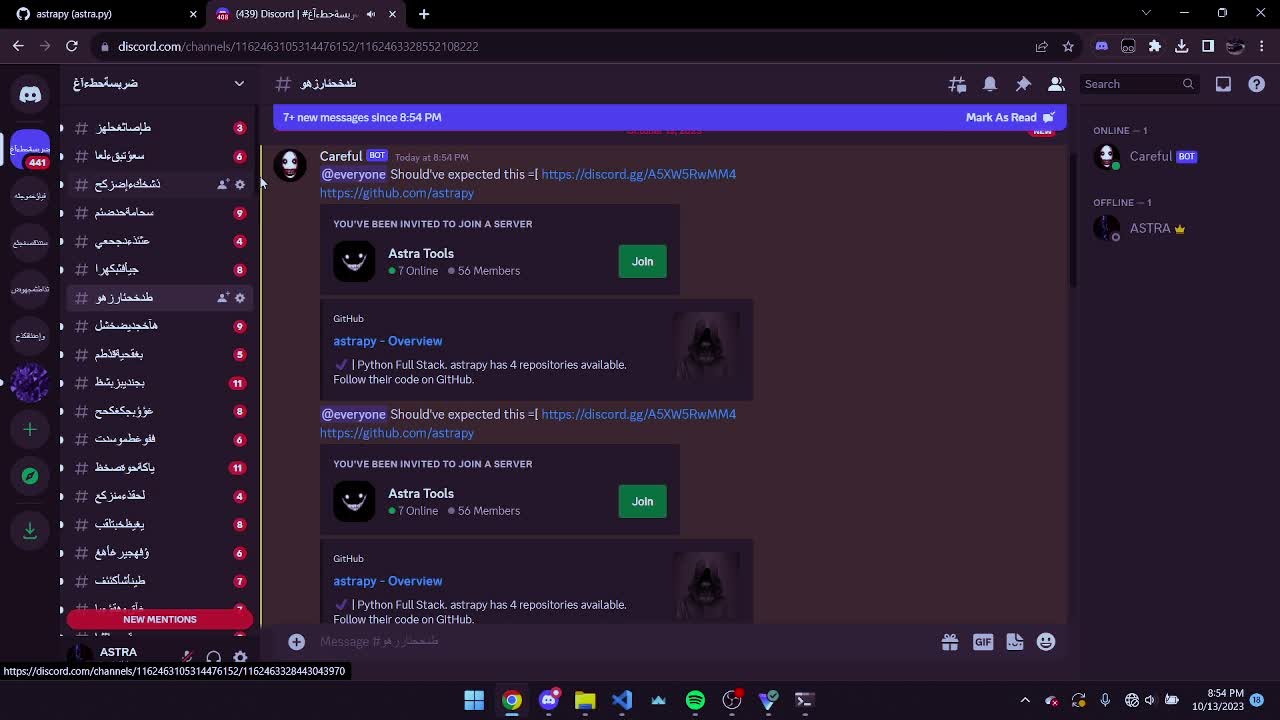This screenshot has width=1280, height=720.
Task: Toggle the member list icon
Action: (x=1058, y=83)
